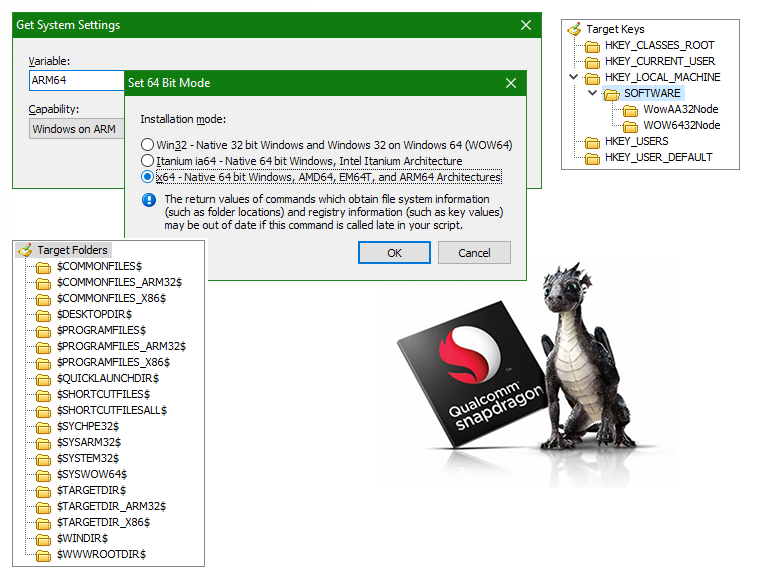The height and width of the screenshot is (581, 762).
Task: Select the Target Keys root label
Action: [x=615, y=29]
